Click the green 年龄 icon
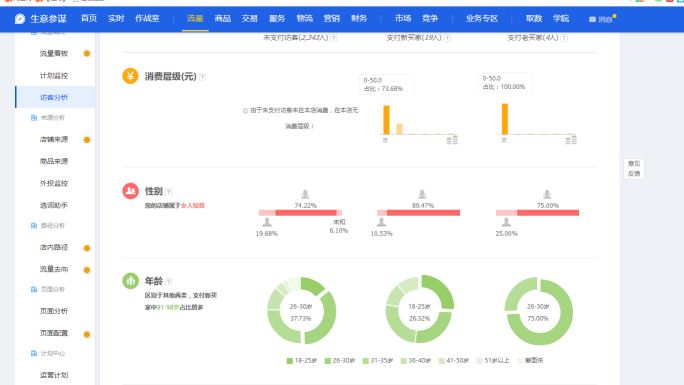684x385 pixels. pos(130,281)
